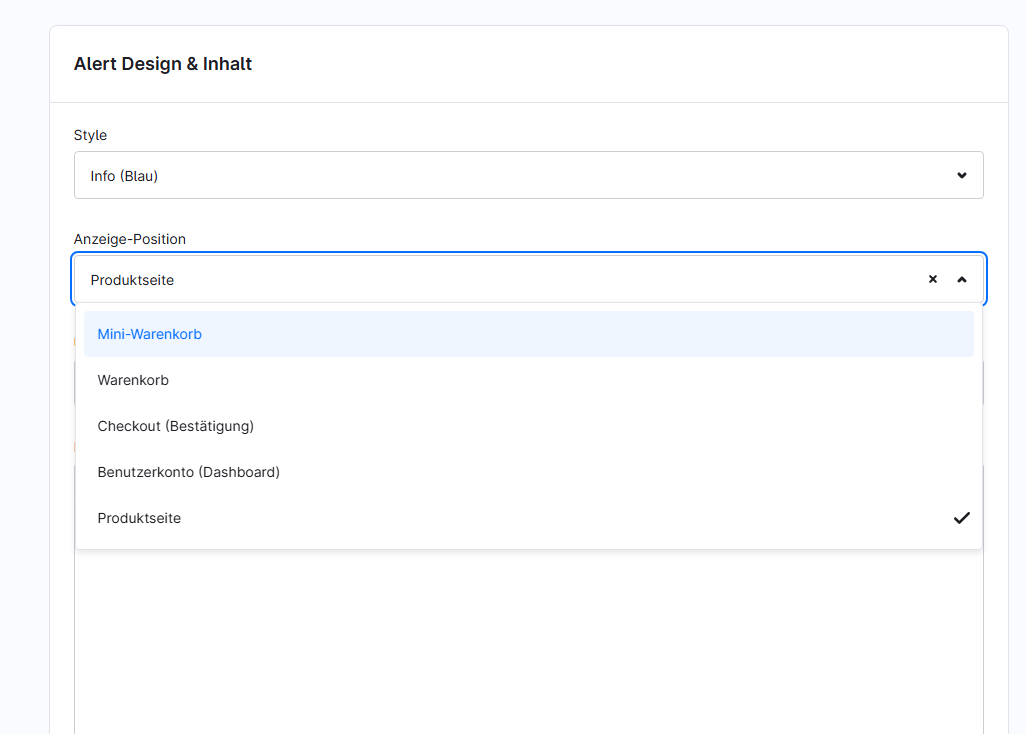Clear the Anzeige-Position selection with the x icon
This screenshot has height=734, width=1026.
tap(932, 280)
